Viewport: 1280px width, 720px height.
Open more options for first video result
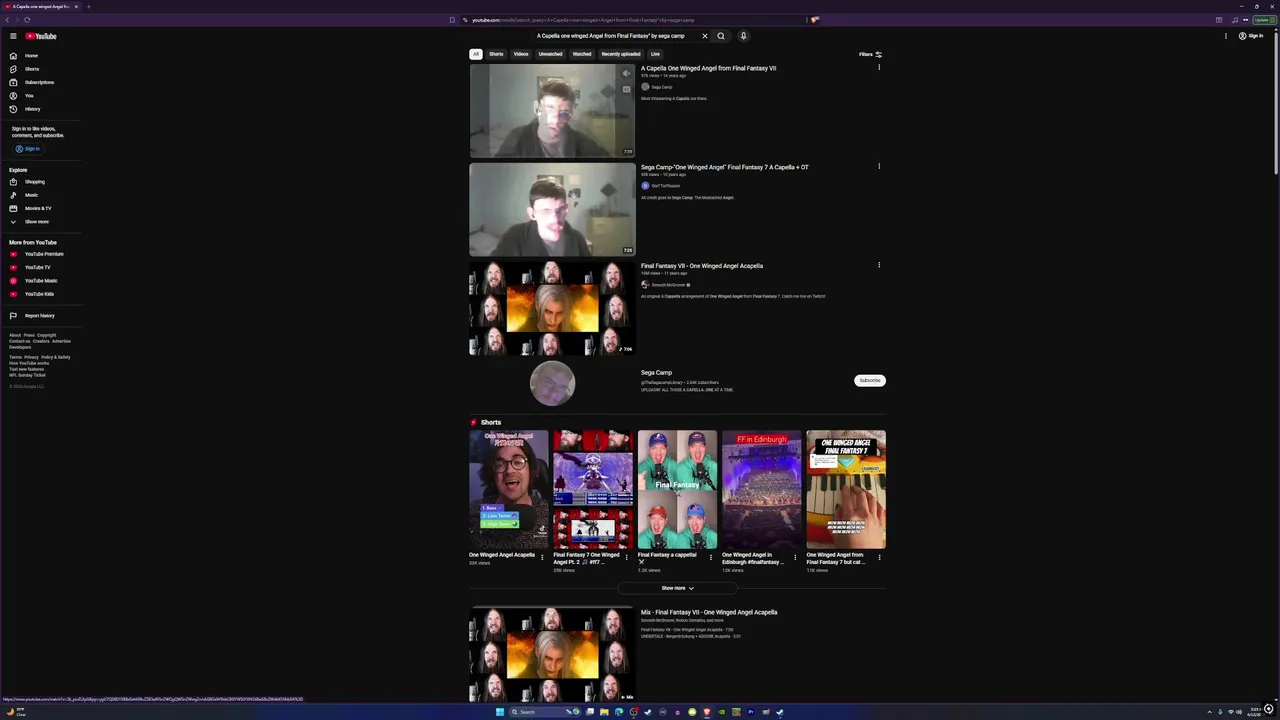(x=879, y=67)
